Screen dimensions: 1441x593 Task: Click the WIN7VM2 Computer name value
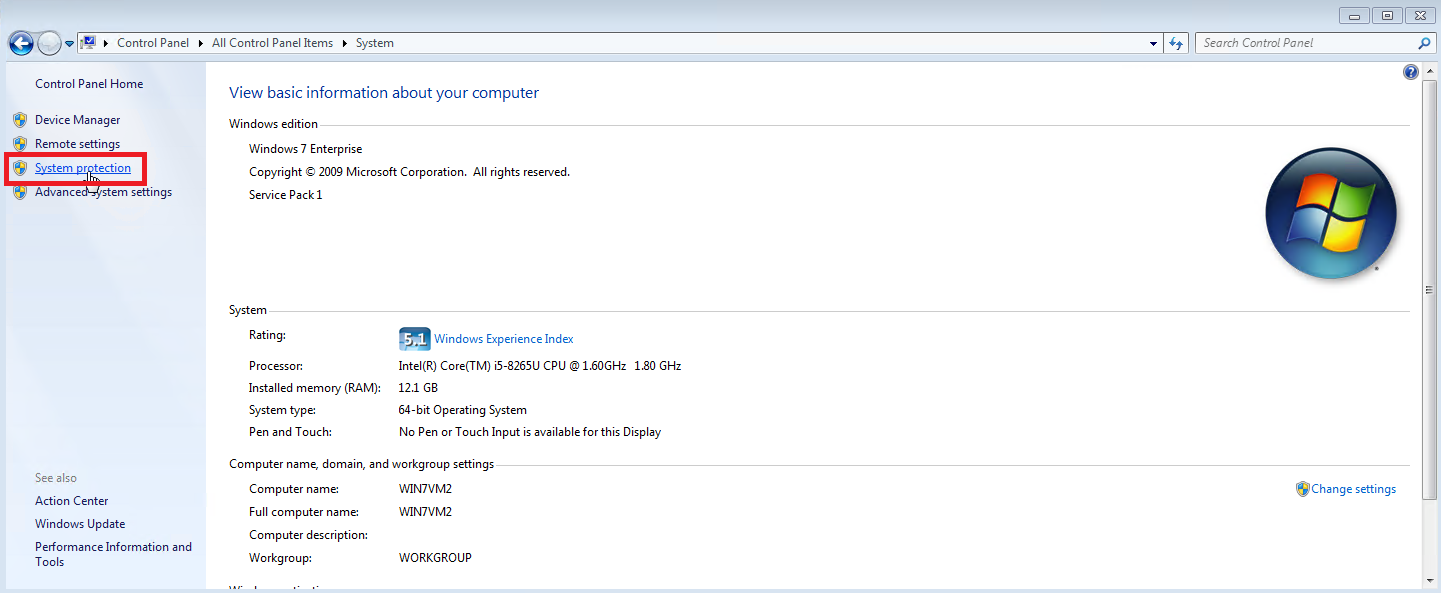(x=425, y=489)
